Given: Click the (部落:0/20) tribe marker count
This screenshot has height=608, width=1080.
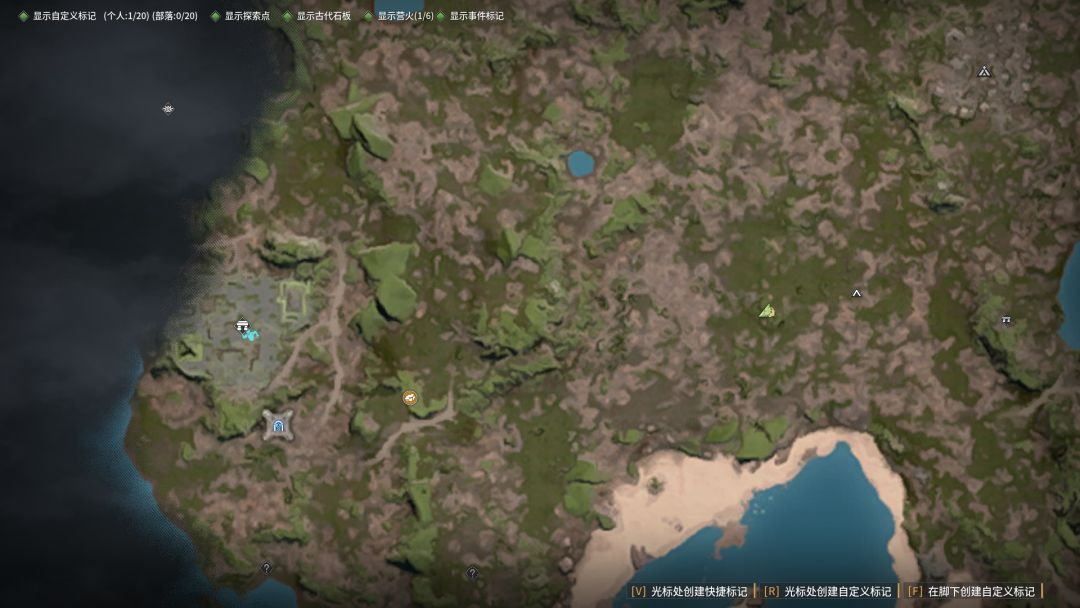Looking at the screenshot, I should coord(175,16).
